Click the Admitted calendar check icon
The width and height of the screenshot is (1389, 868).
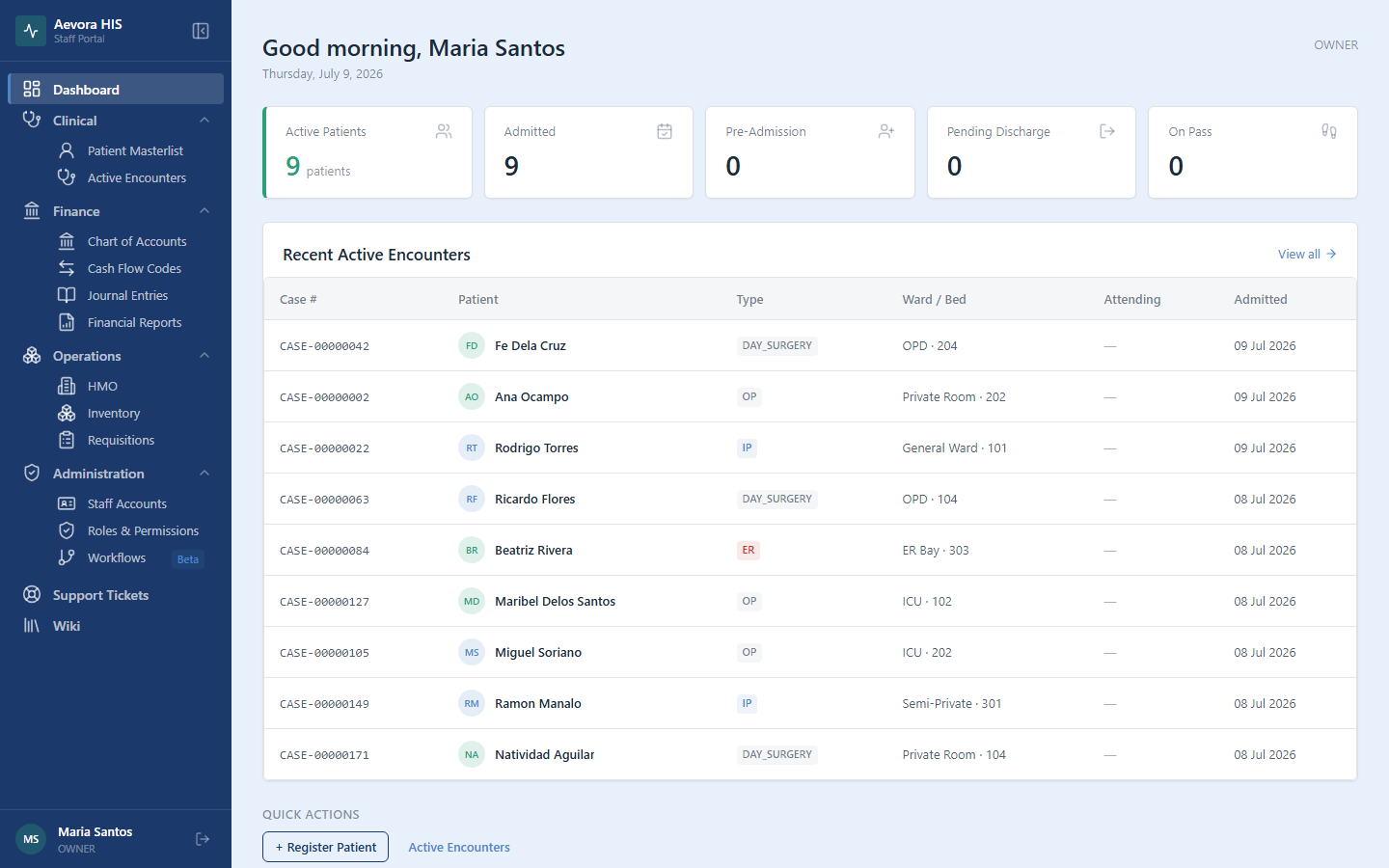[665, 131]
